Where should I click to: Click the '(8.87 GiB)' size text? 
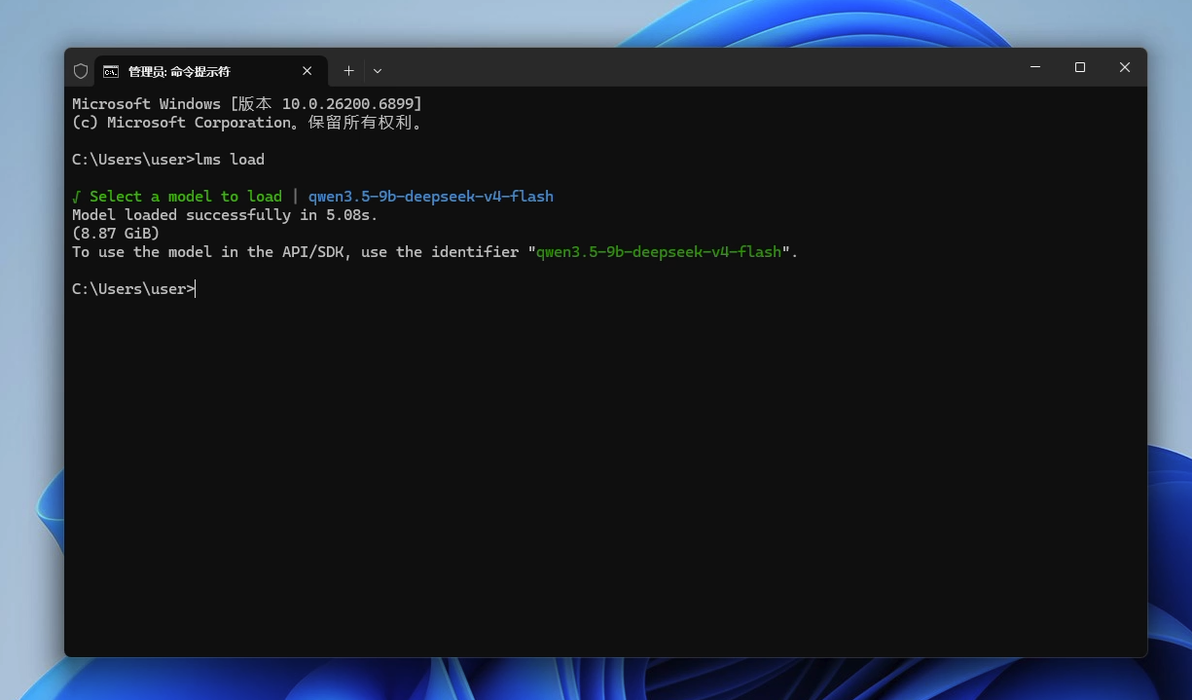coord(116,233)
